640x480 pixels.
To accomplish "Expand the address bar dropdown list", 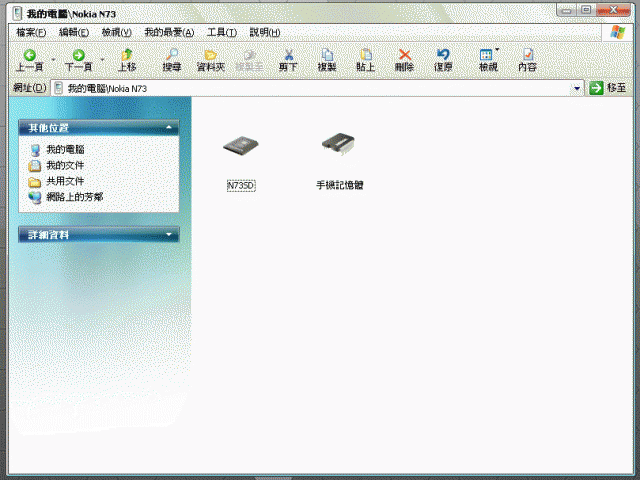I will [577, 88].
